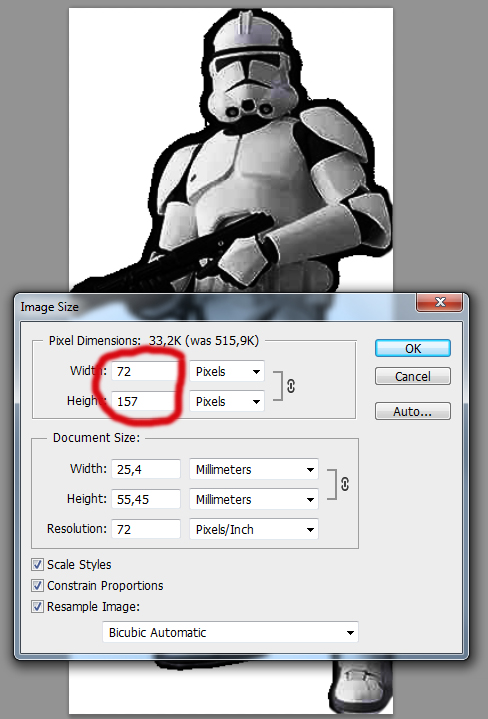Screen dimensions: 488x719
Task: Click the pixel Height field showing 157
Action: (x=145, y=401)
